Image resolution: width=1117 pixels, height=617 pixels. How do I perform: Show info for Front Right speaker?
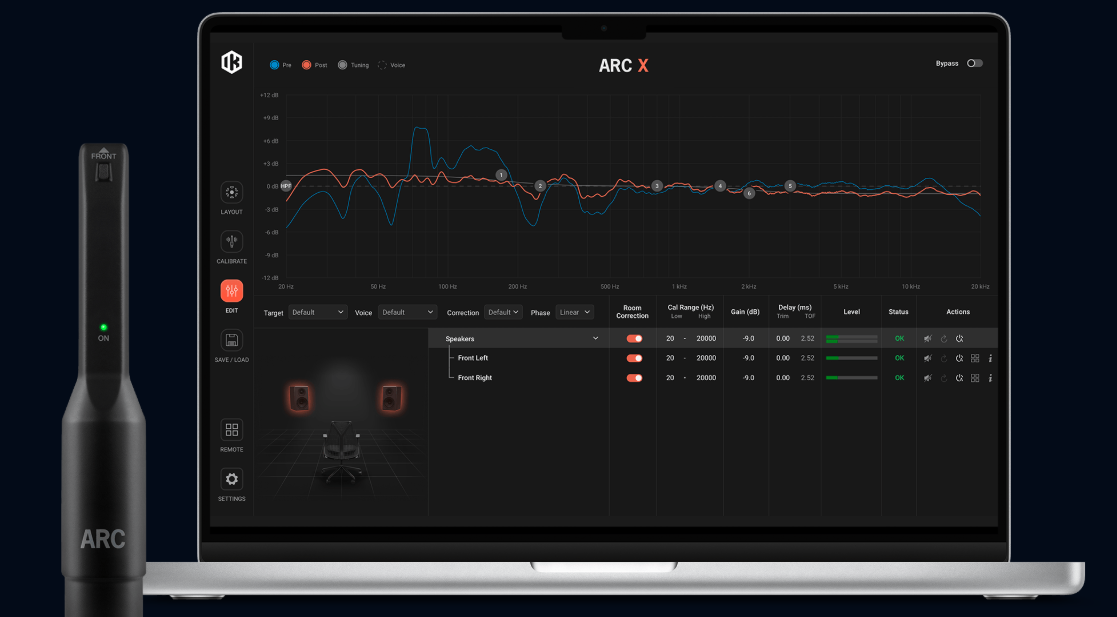point(990,378)
